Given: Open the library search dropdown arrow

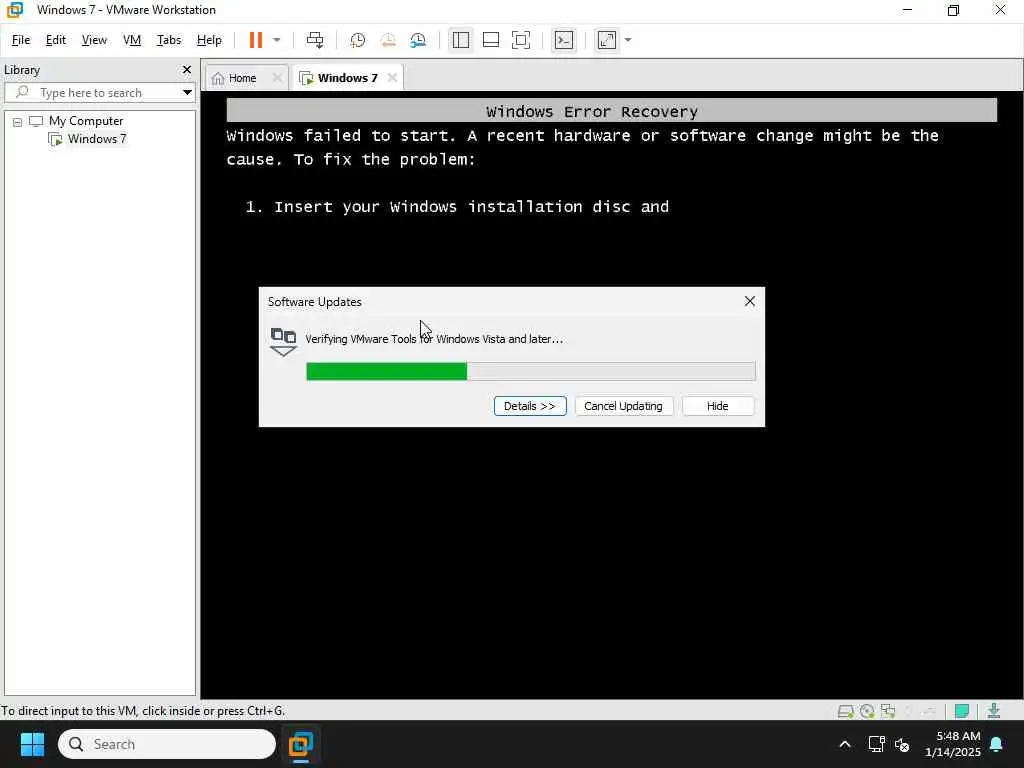Looking at the screenshot, I should pyautogui.click(x=187, y=93).
